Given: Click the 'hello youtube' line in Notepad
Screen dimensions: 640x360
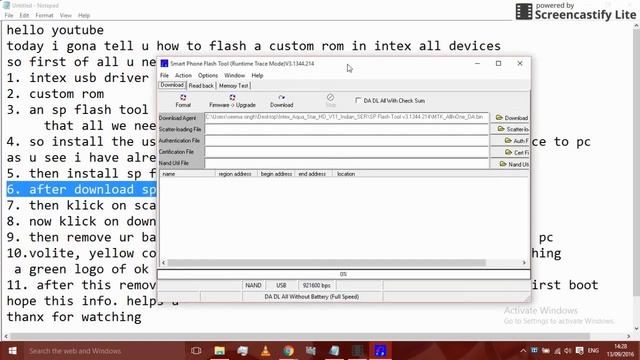Looking at the screenshot, I should click(x=55, y=30).
